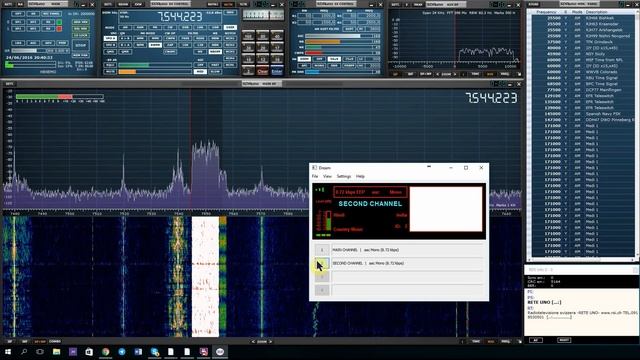This screenshot has width=640, height=360.
Task: Click the 7.544.223 frequency readout in RX Control
Action: pos(180,16)
